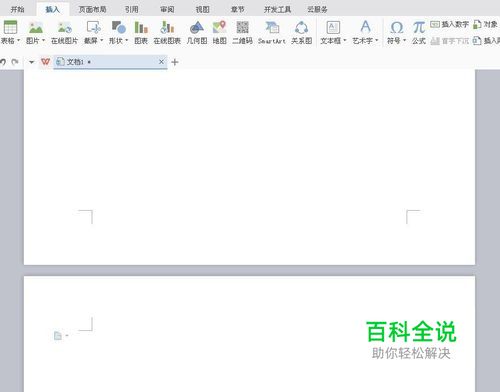This screenshot has width=500, height=392.
Task: Click the 形状 shapes icon
Action: click(118, 27)
